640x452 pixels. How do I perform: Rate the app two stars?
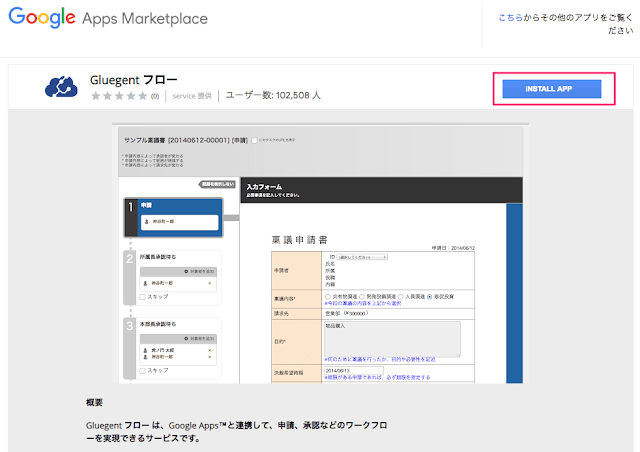[107, 96]
